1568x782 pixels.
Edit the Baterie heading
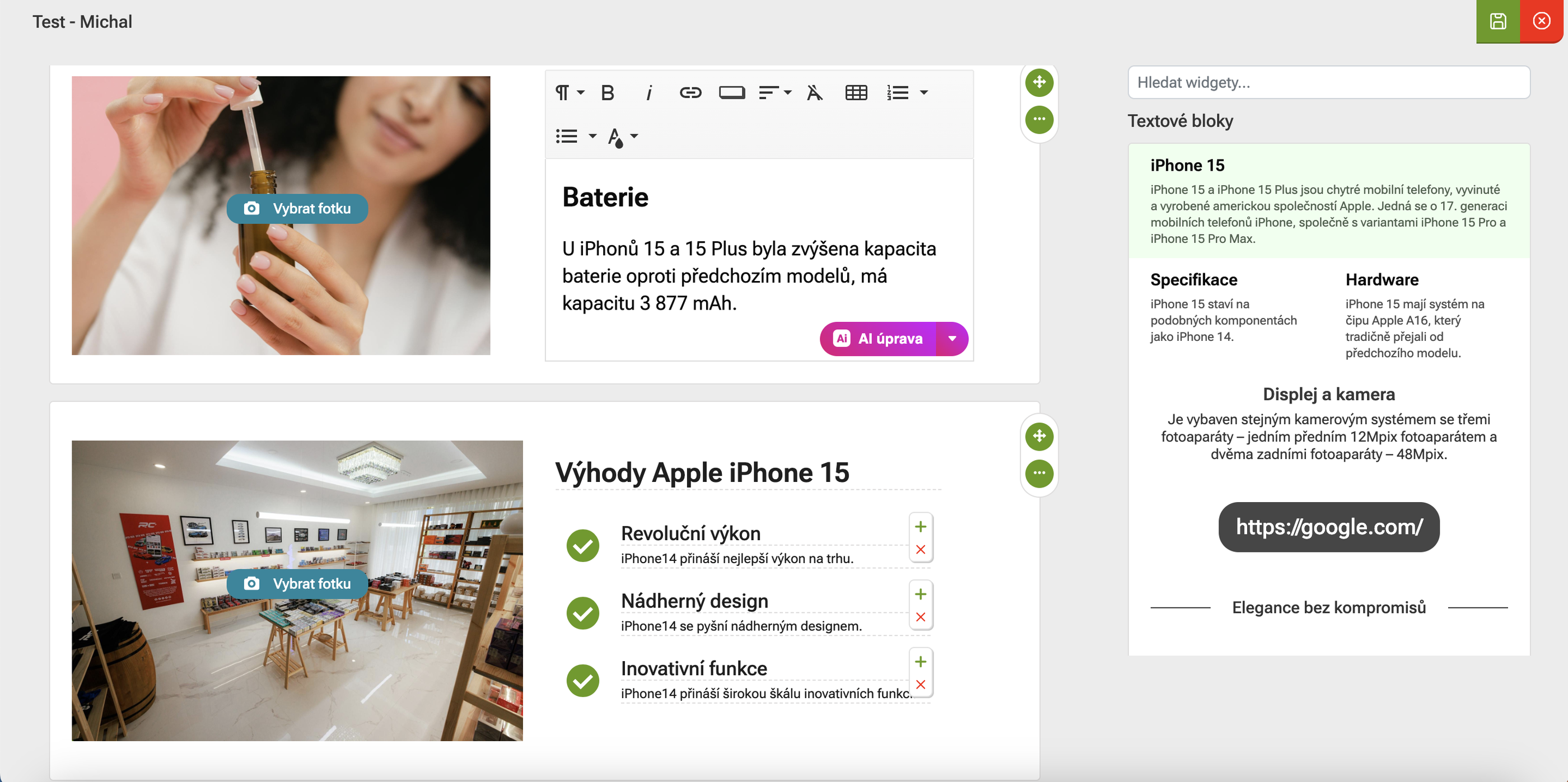(605, 197)
